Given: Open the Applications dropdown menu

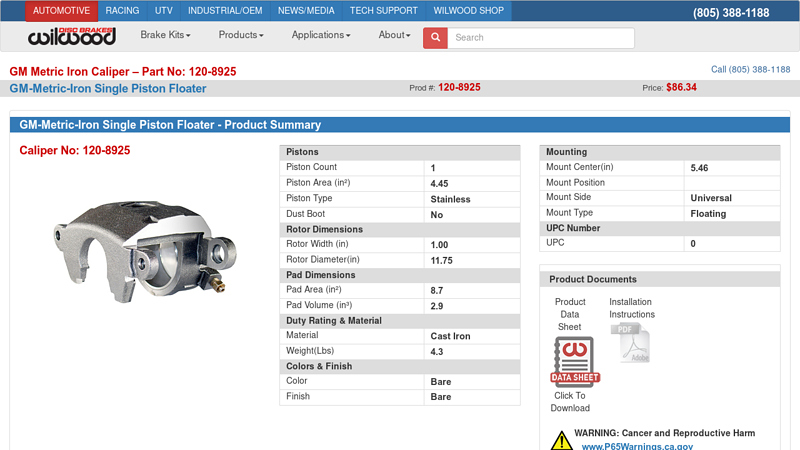Looking at the screenshot, I should [x=321, y=35].
